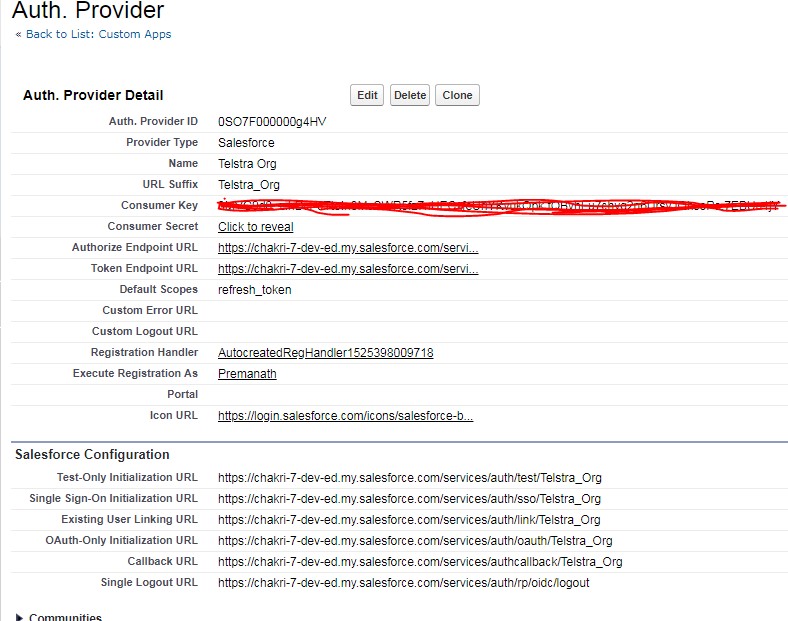Select the Single Sign-On Initialization URL value

pyautogui.click(x=409, y=499)
